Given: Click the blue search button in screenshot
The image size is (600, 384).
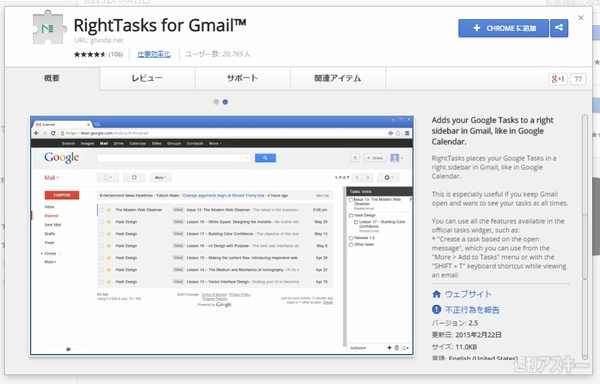Looking at the screenshot, I should [265, 158].
